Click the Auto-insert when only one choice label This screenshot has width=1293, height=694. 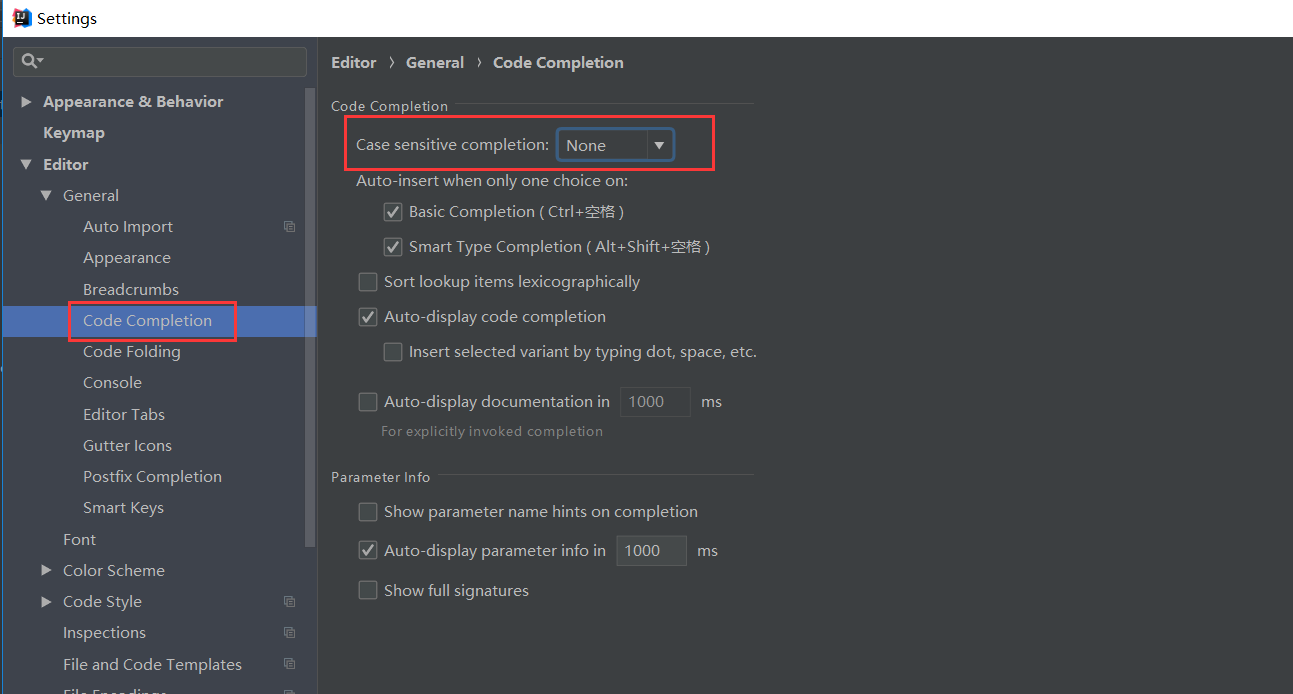pos(492,181)
